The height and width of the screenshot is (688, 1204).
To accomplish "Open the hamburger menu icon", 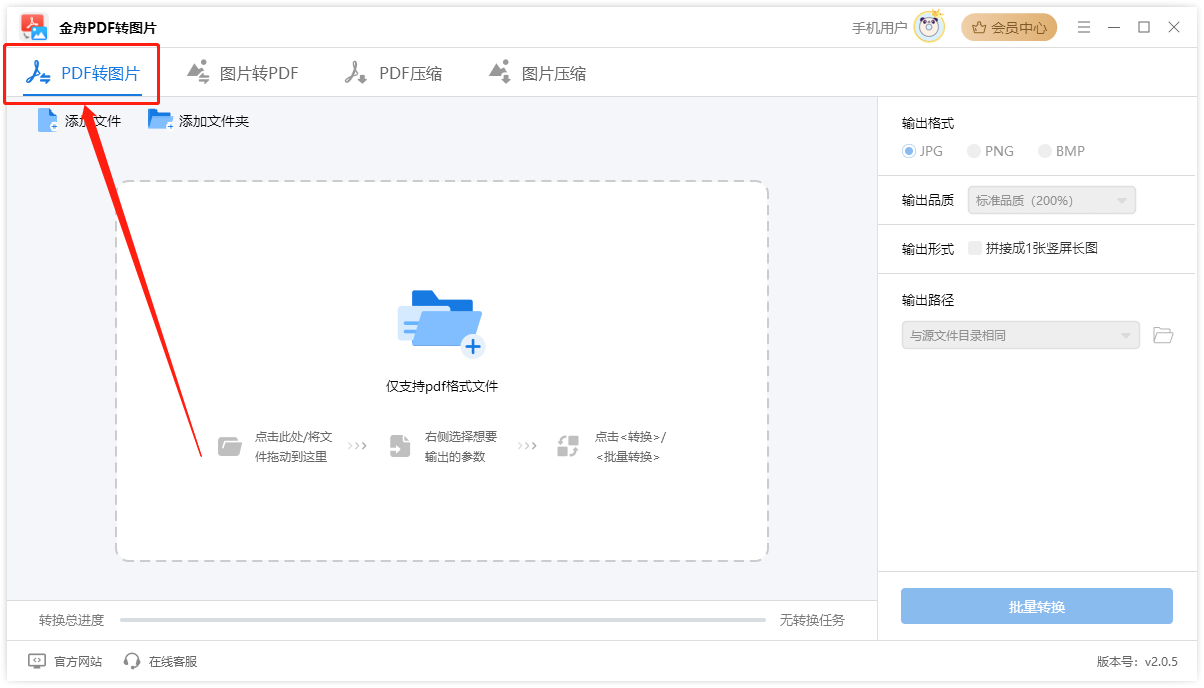I will (x=1084, y=27).
